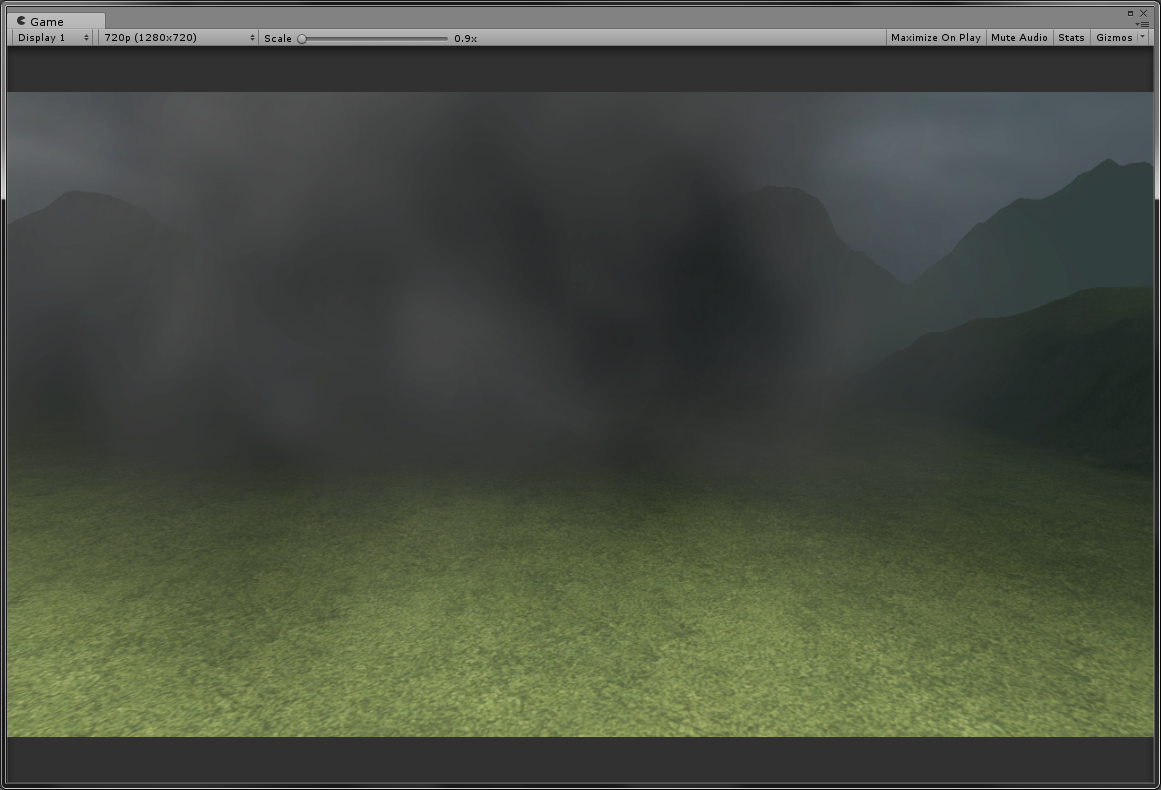Toggle Mute Audio
Viewport: 1161px width, 790px height.
[1019, 38]
